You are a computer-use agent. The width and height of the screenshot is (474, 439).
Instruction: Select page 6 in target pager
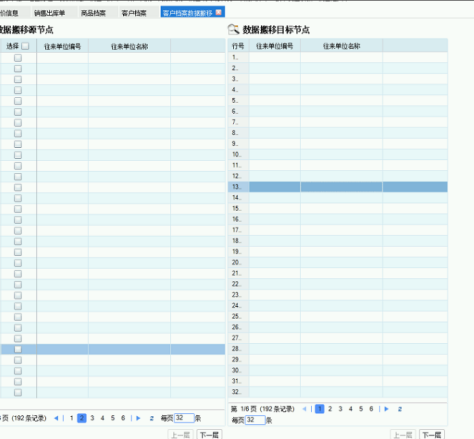(x=371, y=409)
